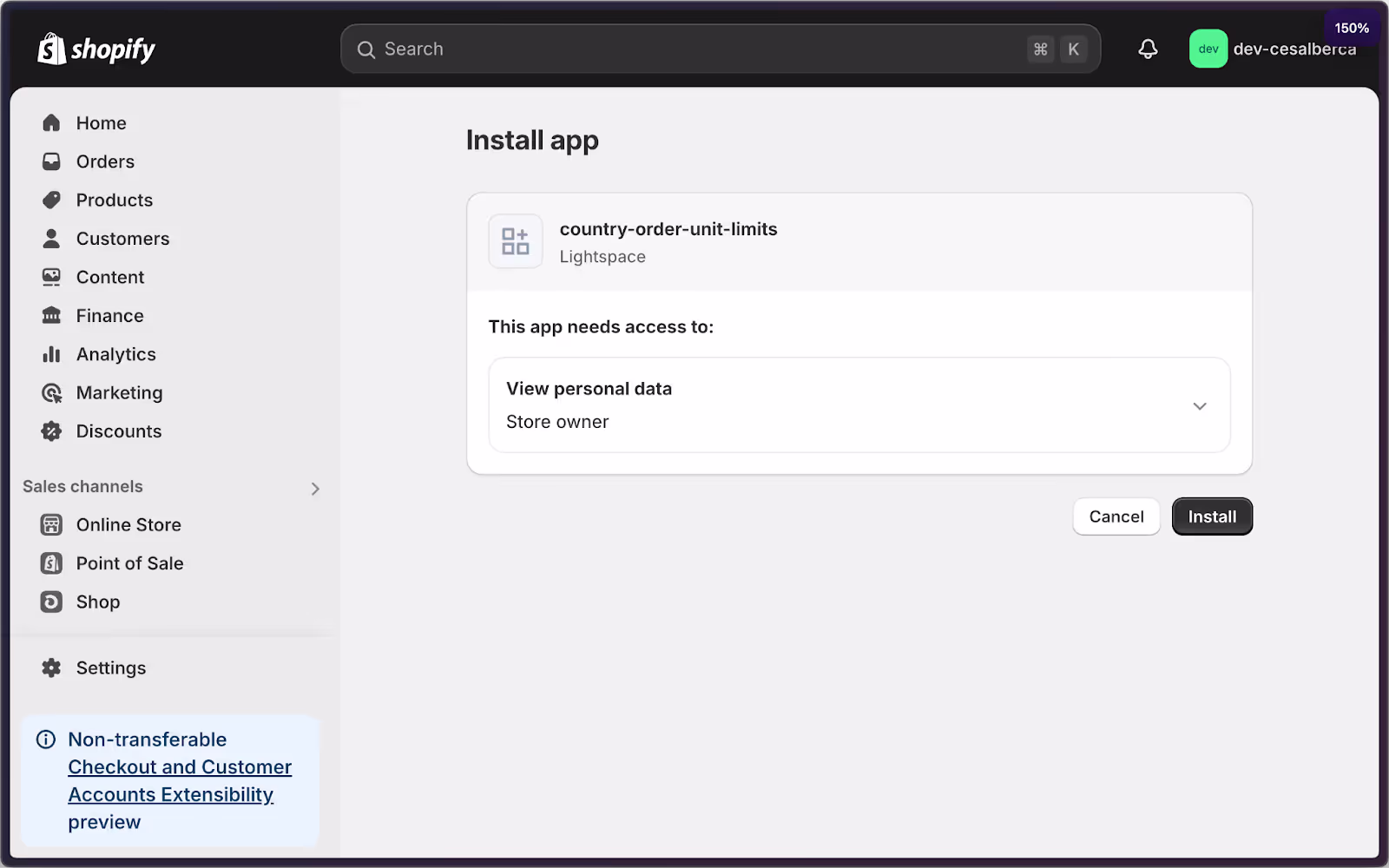The width and height of the screenshot is (1389, 868).
Task: Click the green dev store avatar
Action: click(x=1208, y=49)
